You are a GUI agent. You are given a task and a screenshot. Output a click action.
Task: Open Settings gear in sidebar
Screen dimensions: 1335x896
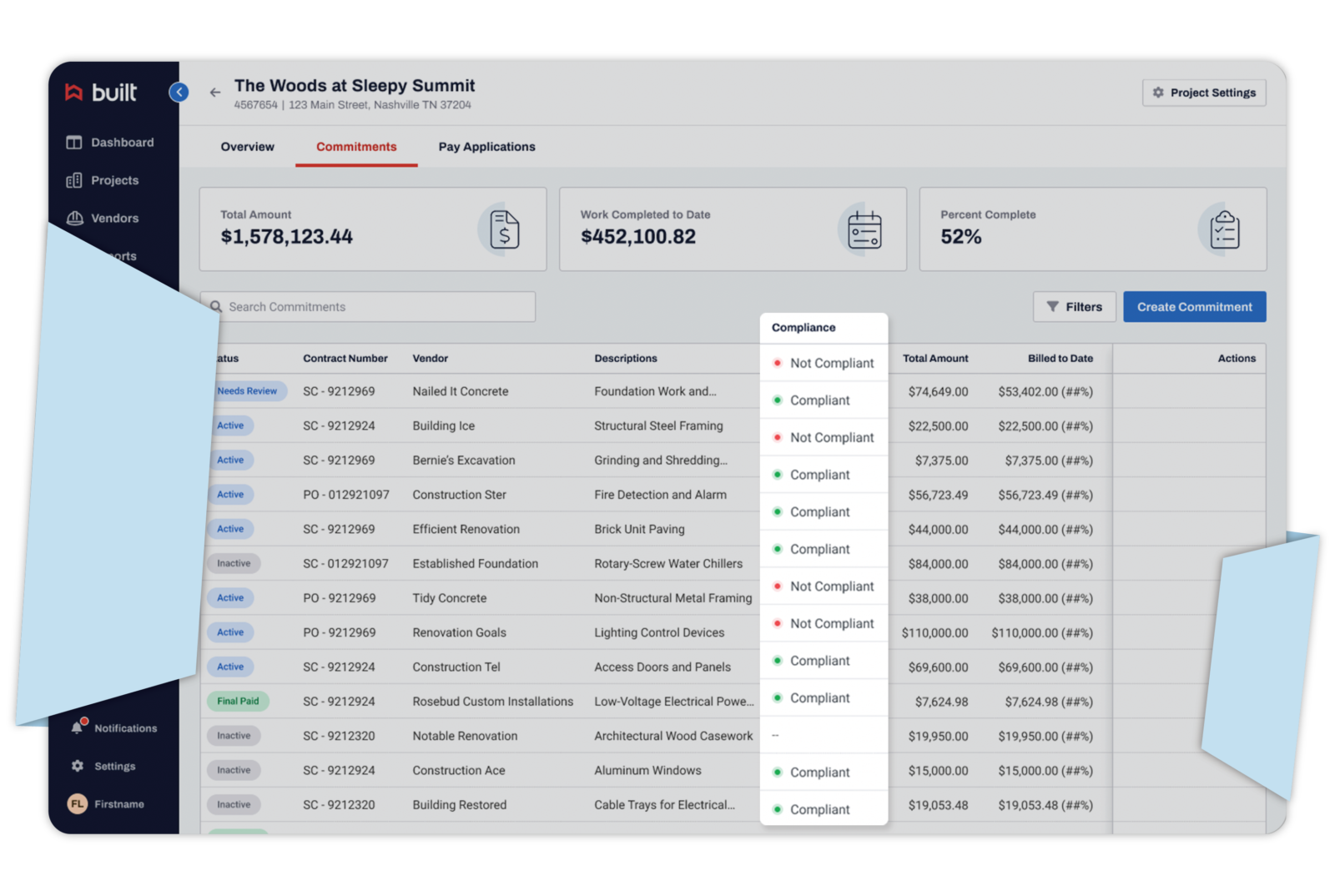tap(78, 766)
